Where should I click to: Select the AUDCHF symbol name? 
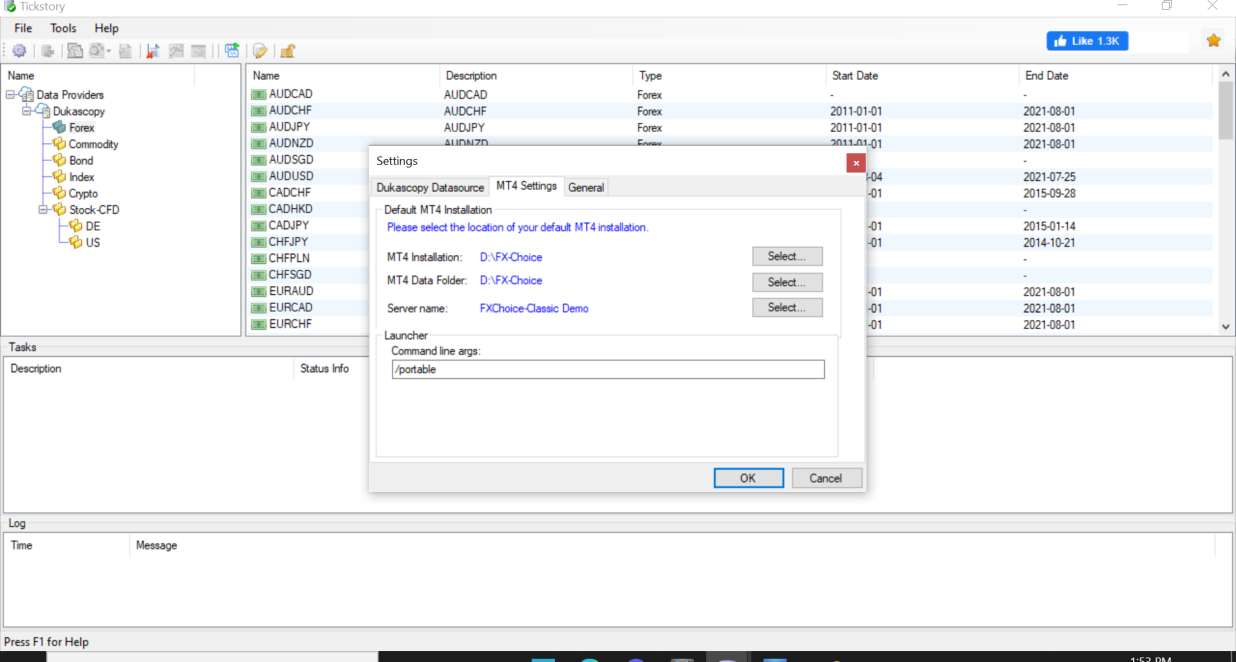tap(291, 111)
